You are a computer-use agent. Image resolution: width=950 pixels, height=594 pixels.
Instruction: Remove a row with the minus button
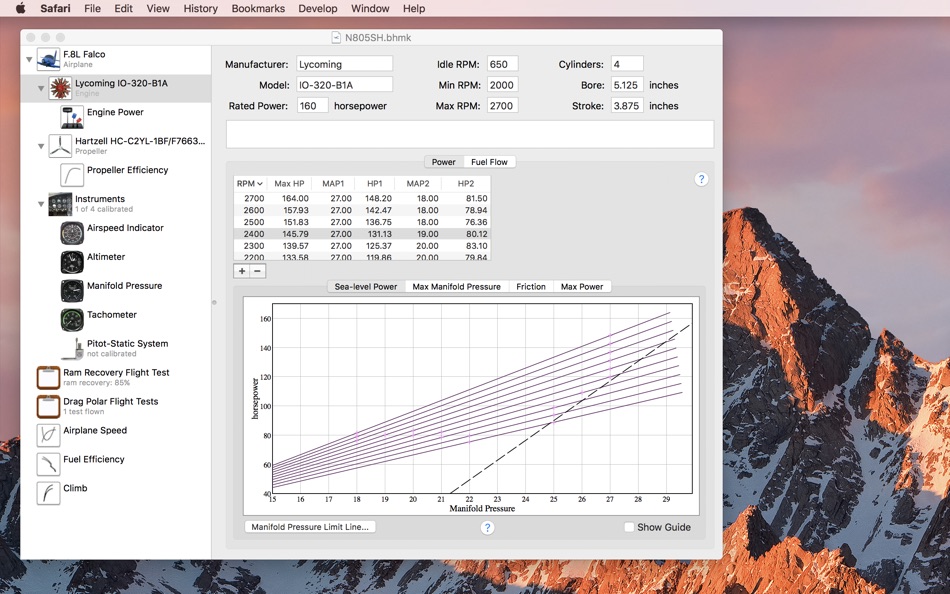click(x=257, y=271)
